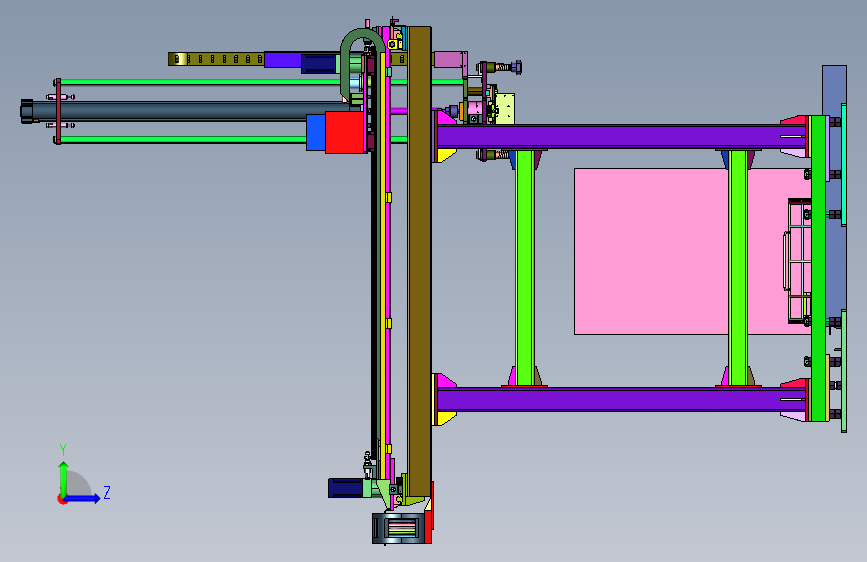Select the red motor block
Screen dimensions: 867x562
point(345,132)
